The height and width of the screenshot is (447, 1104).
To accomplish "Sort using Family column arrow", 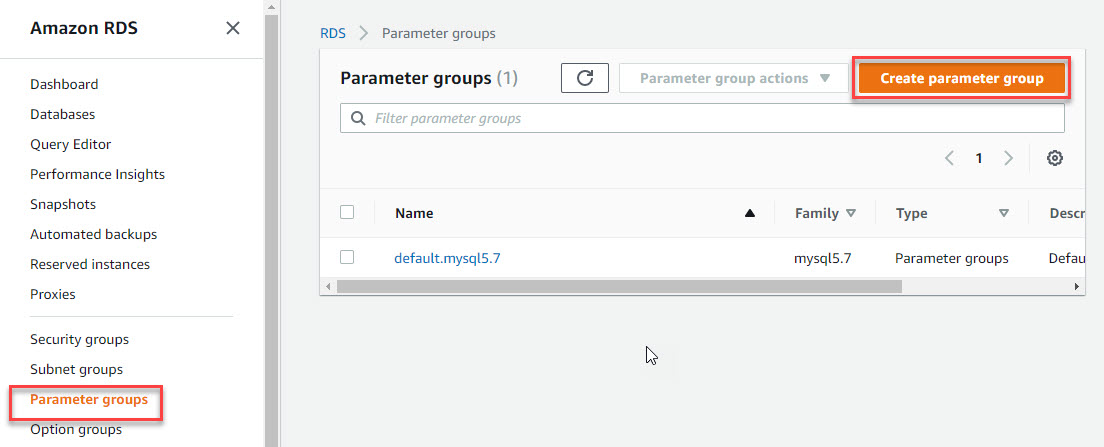I will tap(851, 213).
